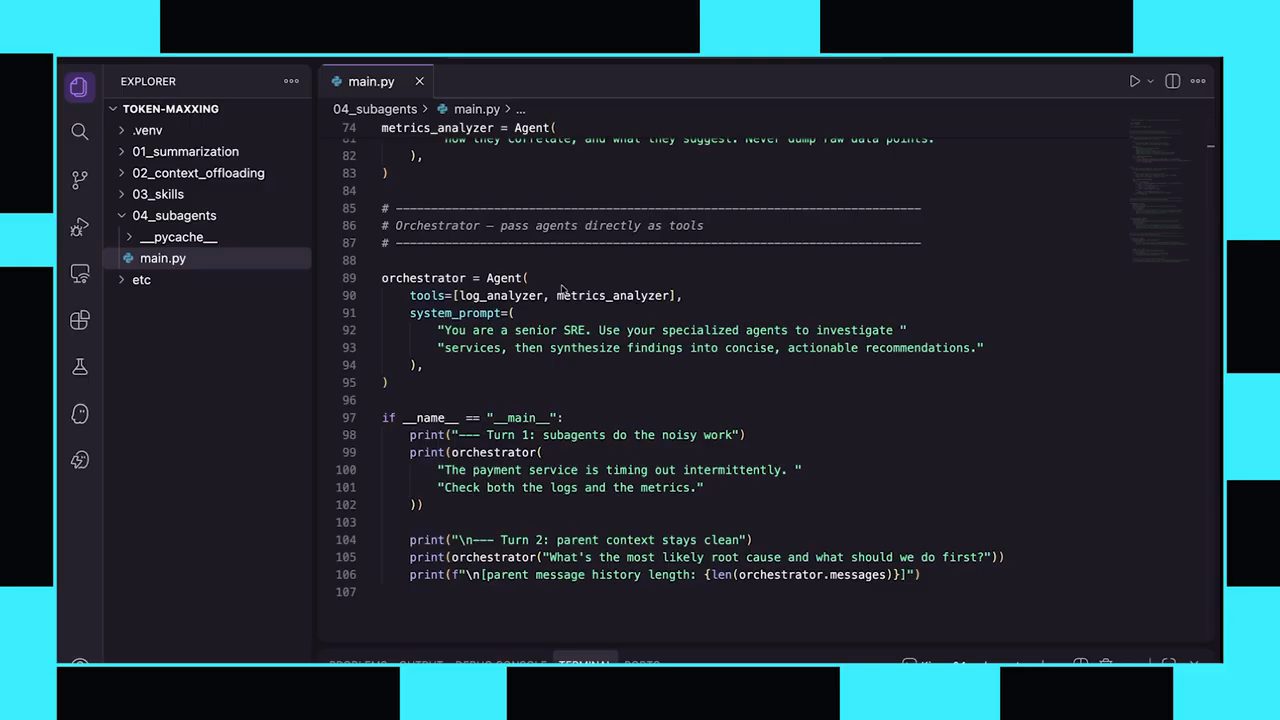Image resolution: width=1280 pixels, height=720 pixels.
Task: Open the Run and Debug view
Action: [80, 226]
